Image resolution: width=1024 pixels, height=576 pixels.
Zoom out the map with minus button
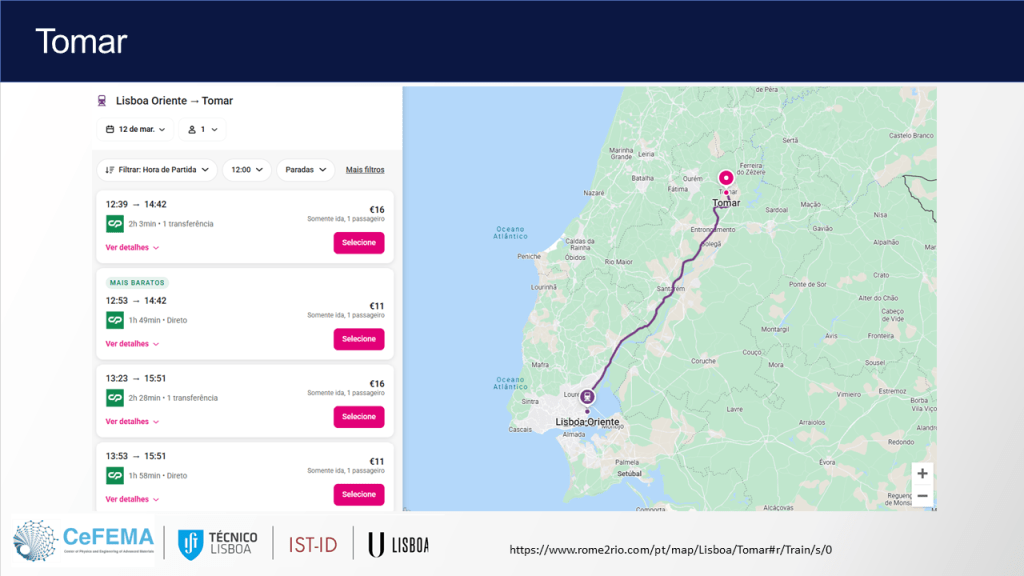pyautogui.click(x=922, y=496)
